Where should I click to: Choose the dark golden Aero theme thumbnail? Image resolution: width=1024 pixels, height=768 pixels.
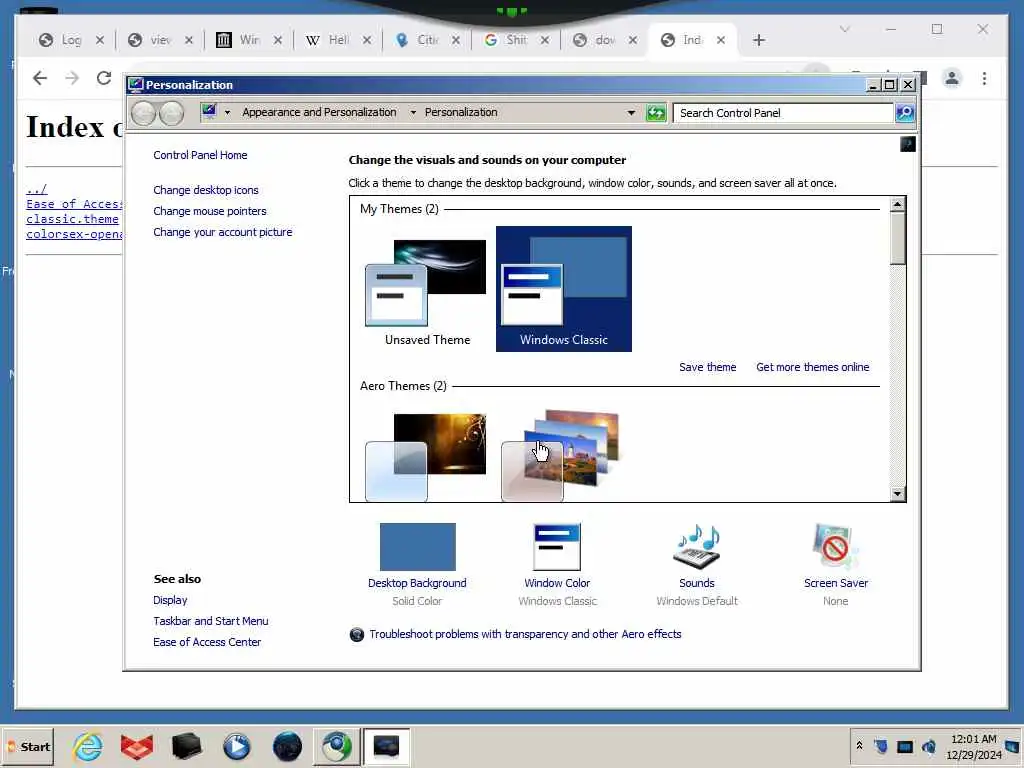click(426, 457)
